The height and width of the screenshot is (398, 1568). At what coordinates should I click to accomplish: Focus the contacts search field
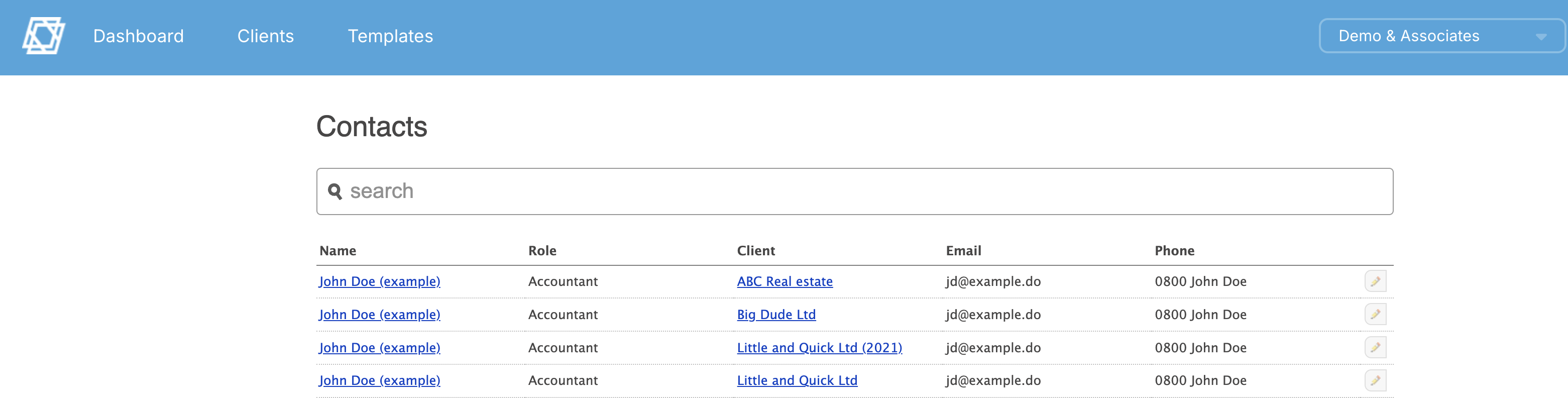pyautogui.click(x=855, y=191)
